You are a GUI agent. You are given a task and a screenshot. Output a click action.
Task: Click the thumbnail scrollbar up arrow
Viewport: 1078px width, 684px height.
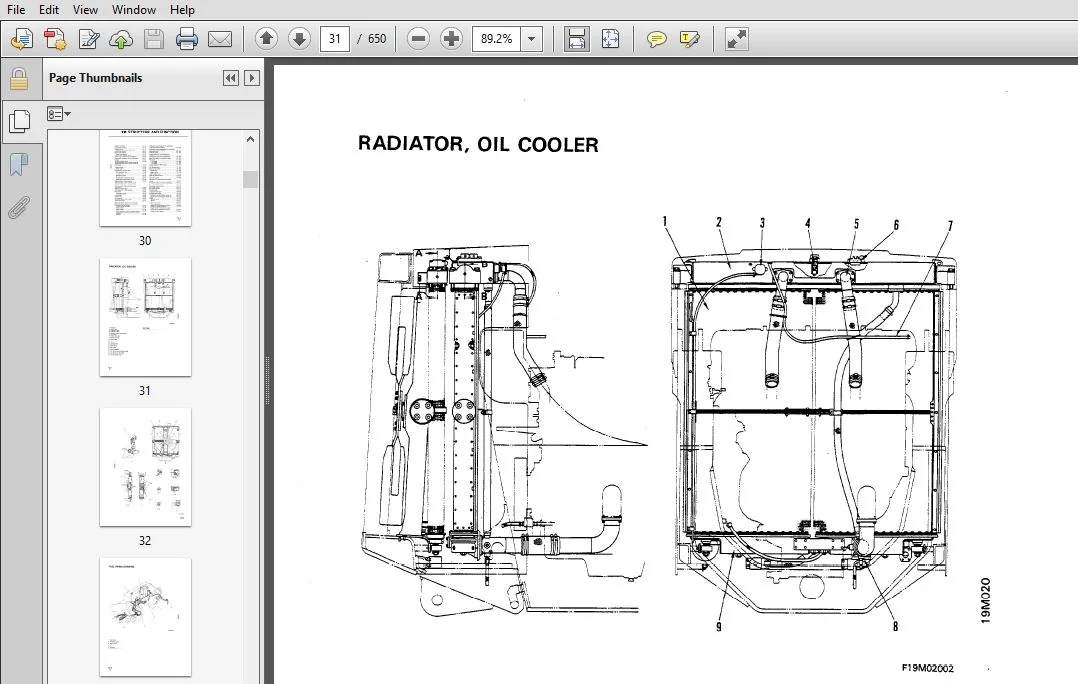(x=250, y=140)
